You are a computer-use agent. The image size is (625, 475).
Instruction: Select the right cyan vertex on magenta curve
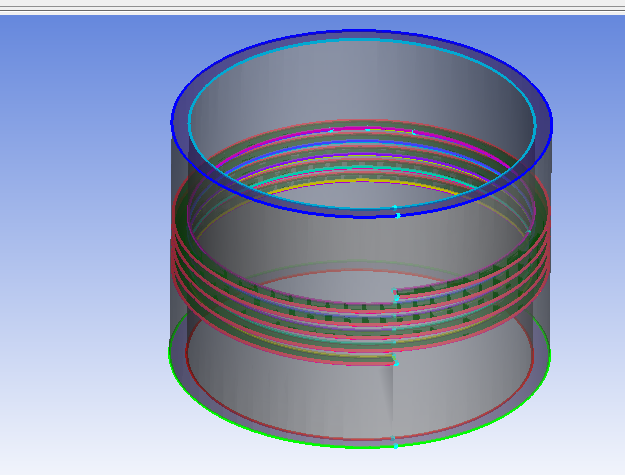point(413,131)
